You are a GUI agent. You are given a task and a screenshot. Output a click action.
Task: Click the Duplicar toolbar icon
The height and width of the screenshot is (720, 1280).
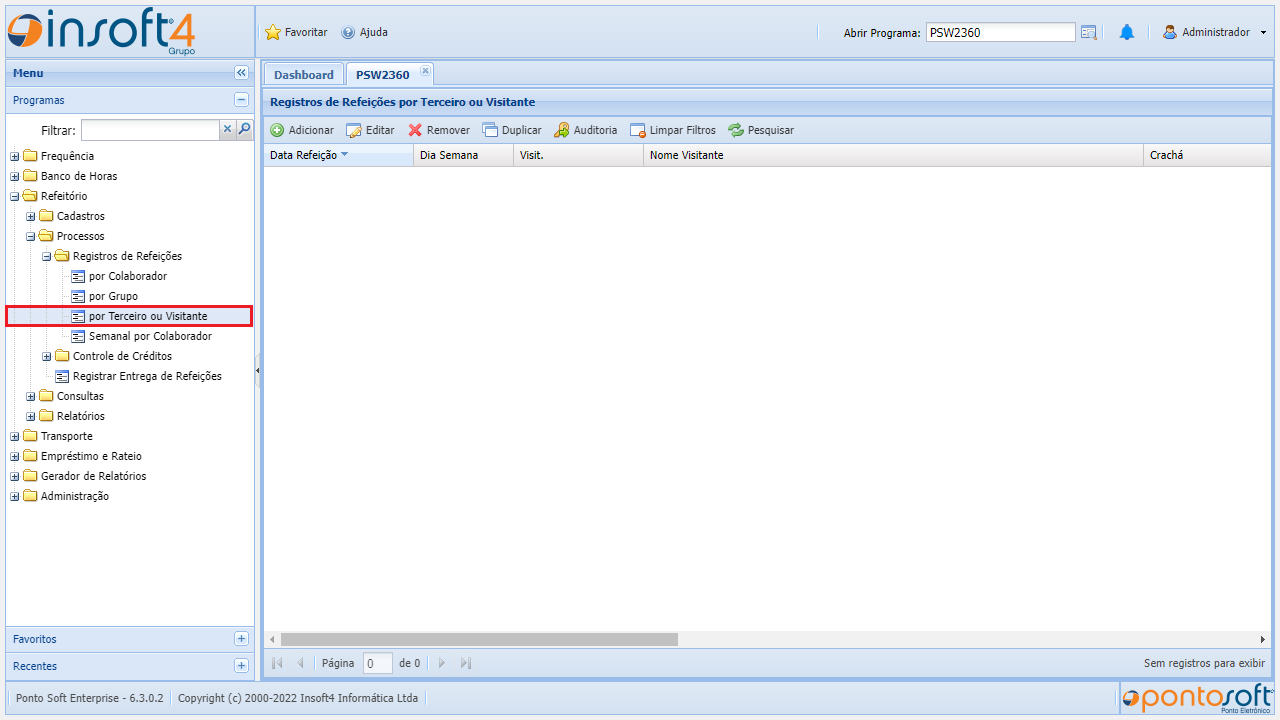[490, 130]
